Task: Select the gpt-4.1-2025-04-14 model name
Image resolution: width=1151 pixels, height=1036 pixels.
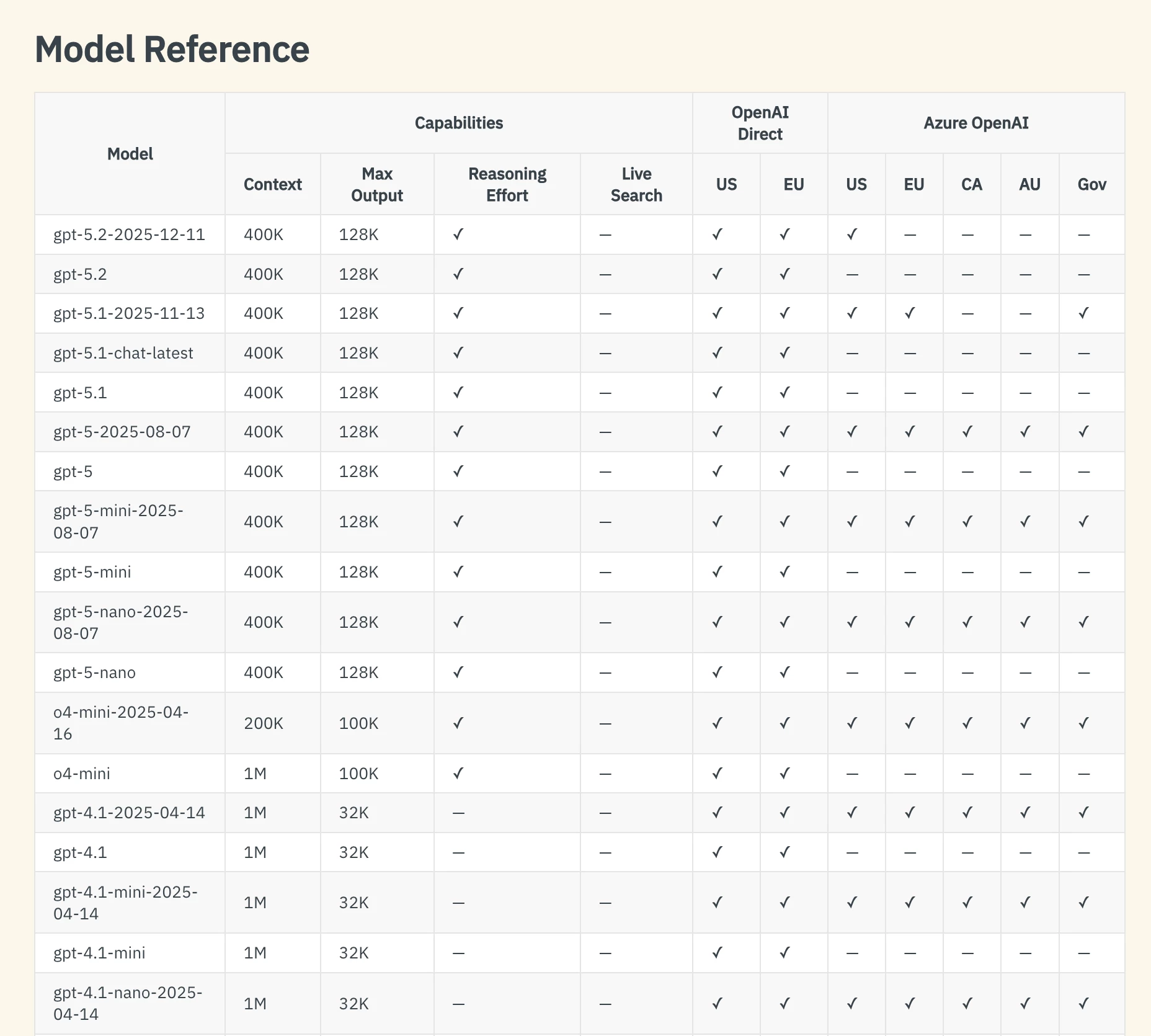Action: tap(129, 813)
